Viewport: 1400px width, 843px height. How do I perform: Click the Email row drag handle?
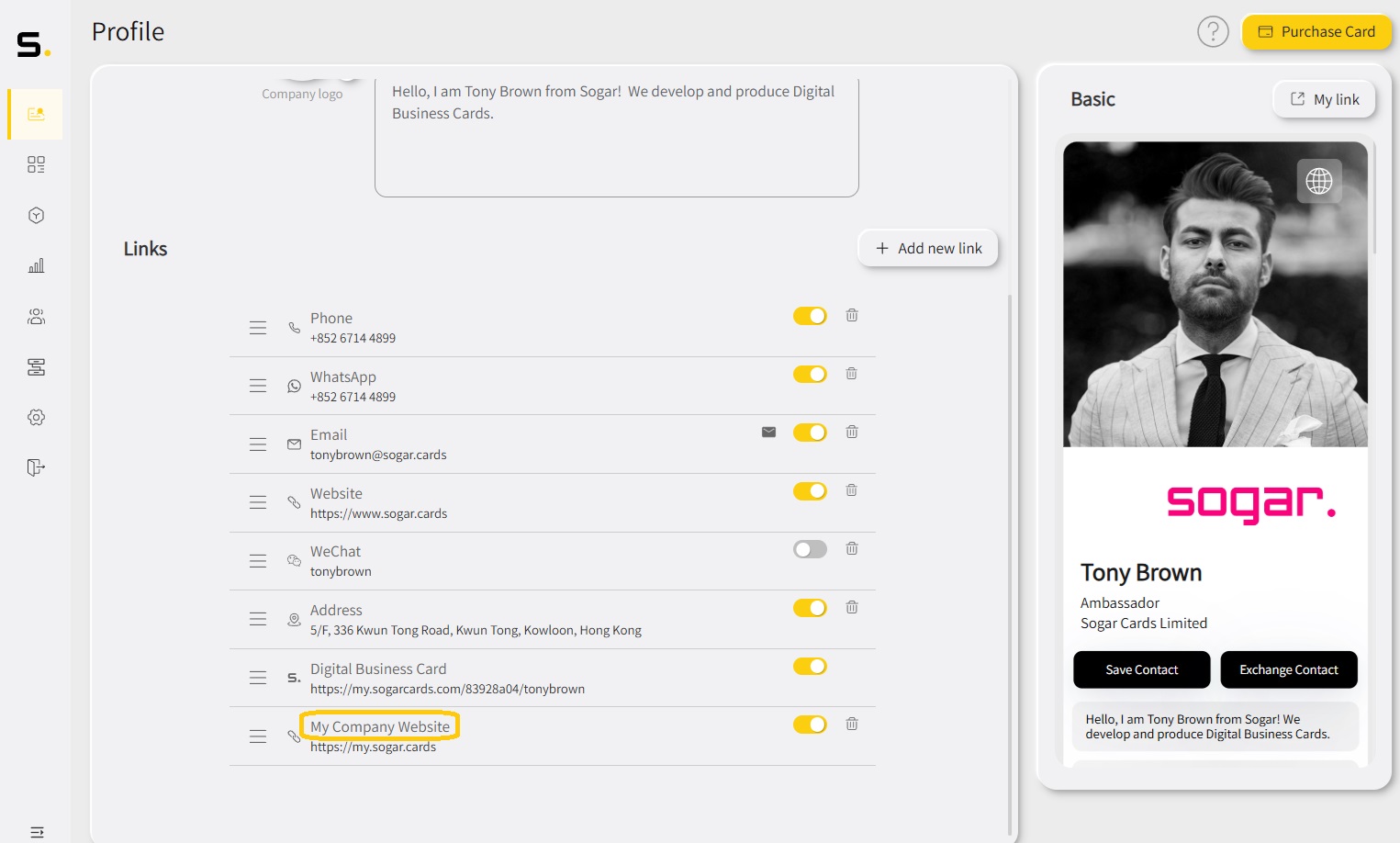258,444
